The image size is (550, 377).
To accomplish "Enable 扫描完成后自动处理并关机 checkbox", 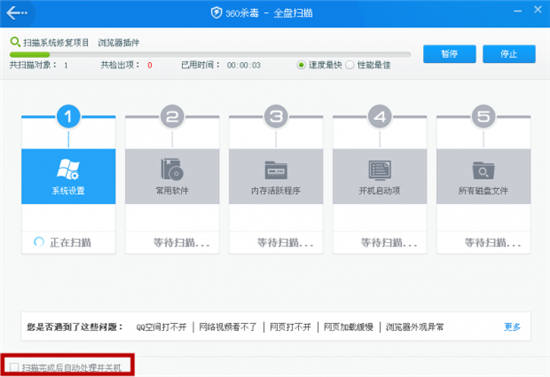I will [x=14, y=367].
